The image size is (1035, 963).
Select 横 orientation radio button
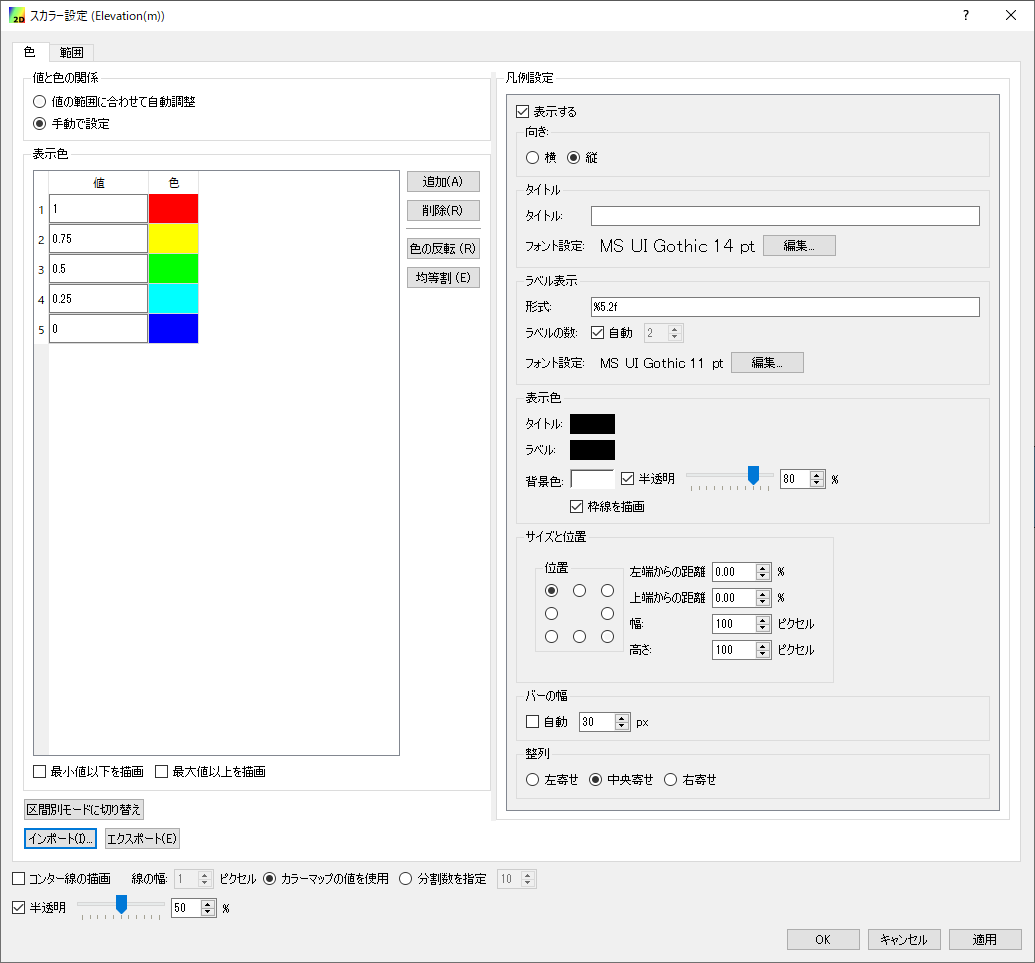(x=533, y=158)
